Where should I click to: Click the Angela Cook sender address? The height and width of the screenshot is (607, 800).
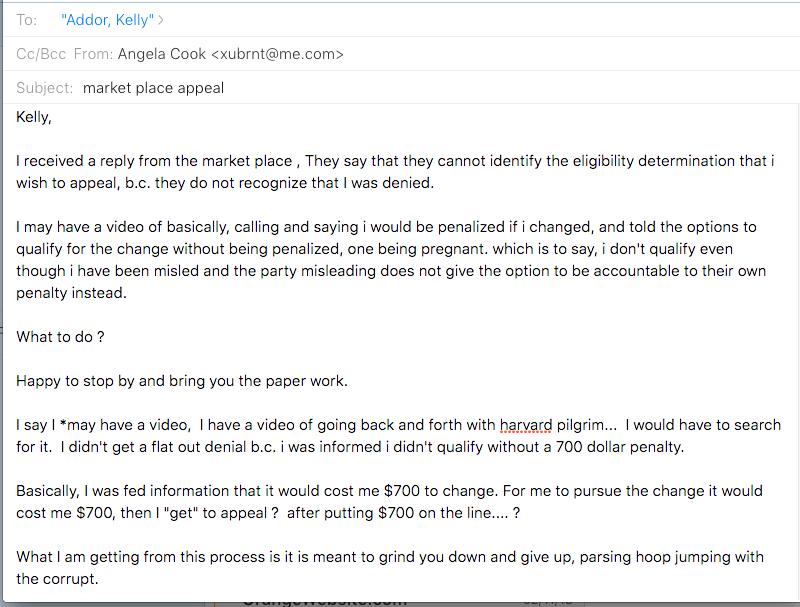tap(231, 54)
